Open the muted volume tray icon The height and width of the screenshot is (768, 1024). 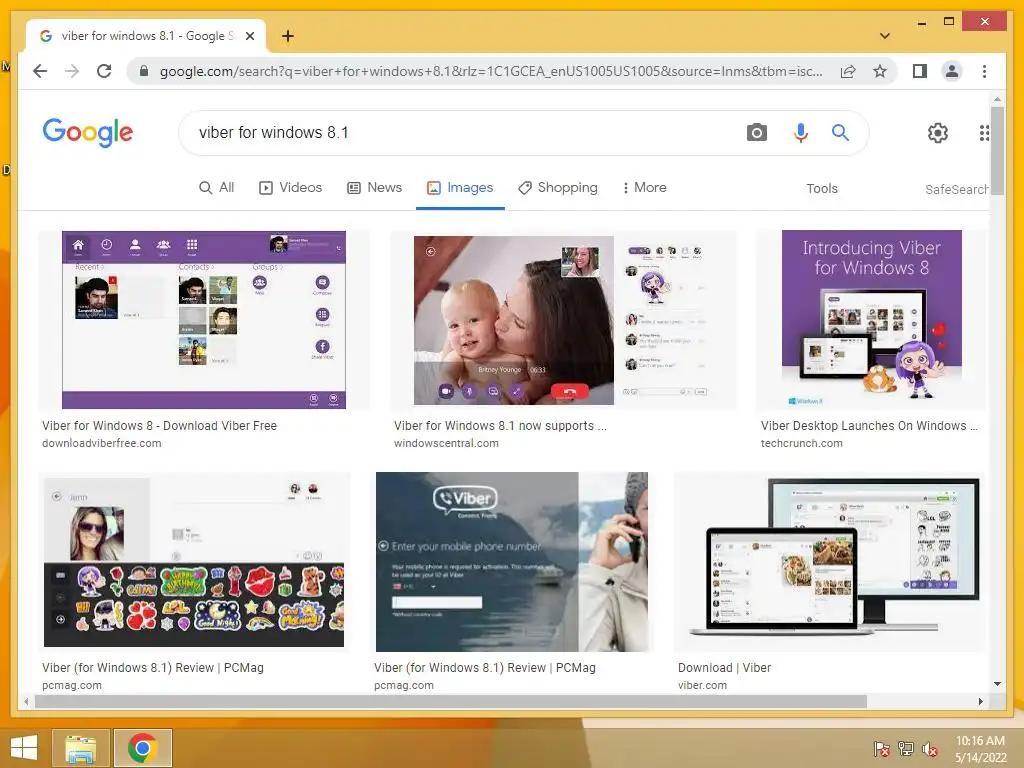(x=930, y=749)
